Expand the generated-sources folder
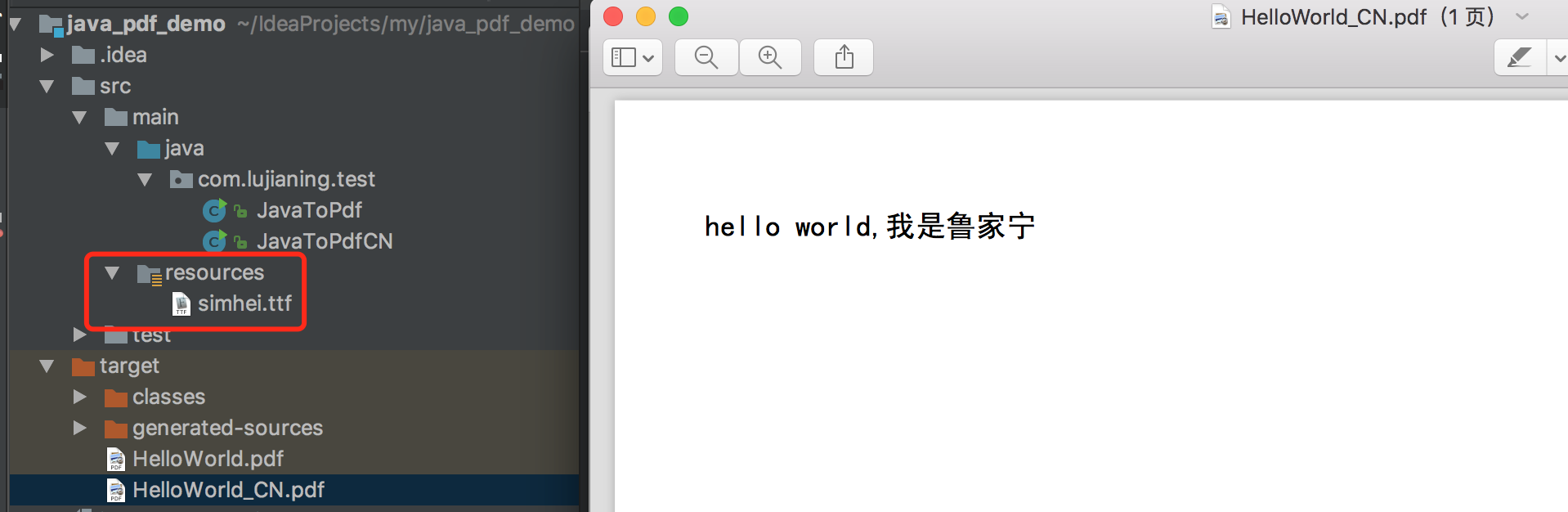The height and width of the screenshot is (512, 1568). [x=79, y=428]
